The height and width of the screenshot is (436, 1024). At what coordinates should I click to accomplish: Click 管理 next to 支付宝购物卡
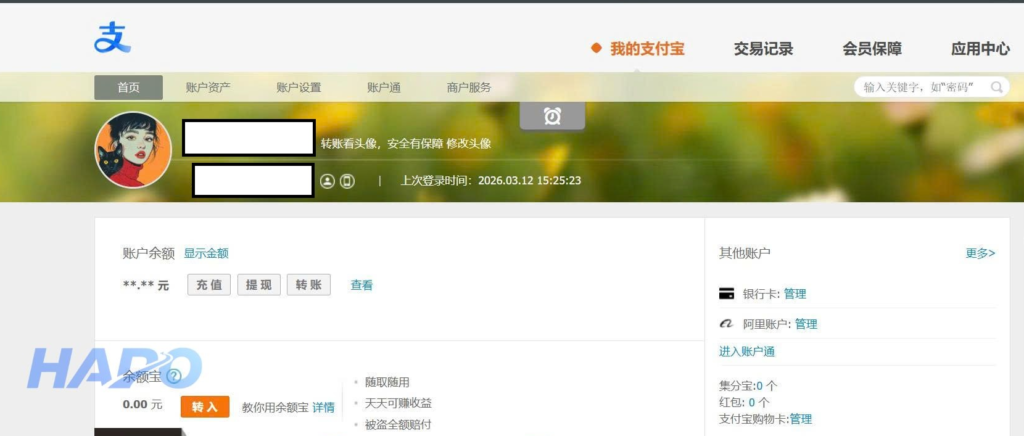pyautogui.click(x=801, y=419)
